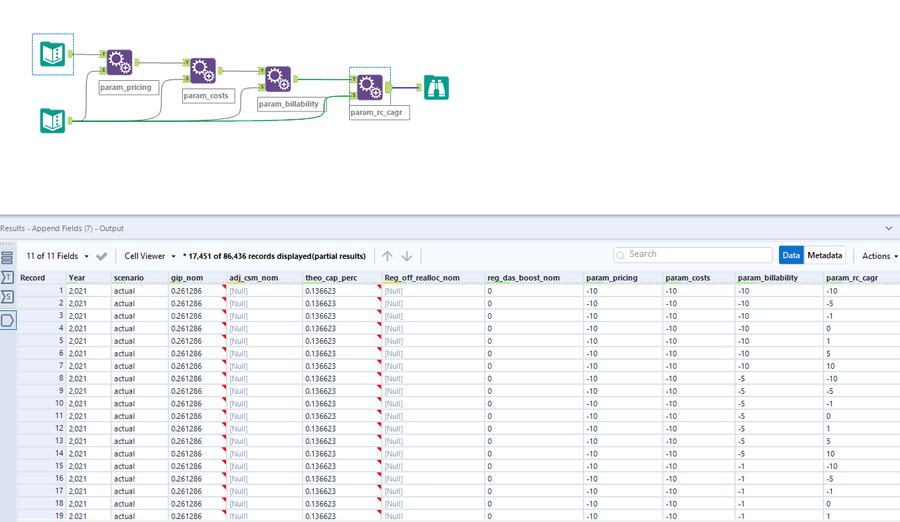Image resolution: width=900 pixels, height=522 pixels.
Task: Click the param_pricing annotation label
Action: [x=129, y=88]
